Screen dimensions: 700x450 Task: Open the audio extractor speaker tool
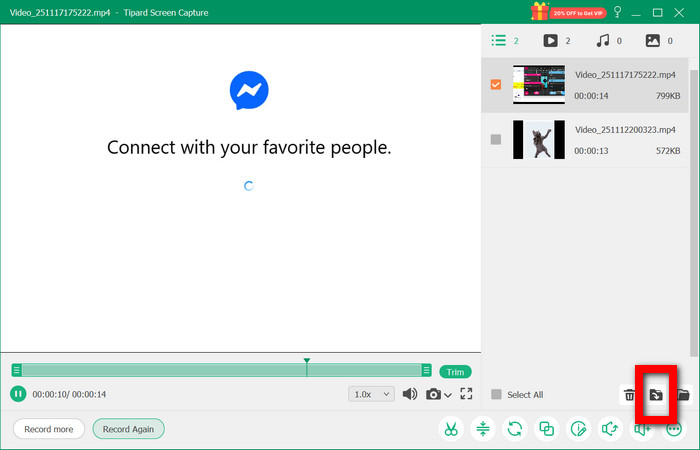610,429
